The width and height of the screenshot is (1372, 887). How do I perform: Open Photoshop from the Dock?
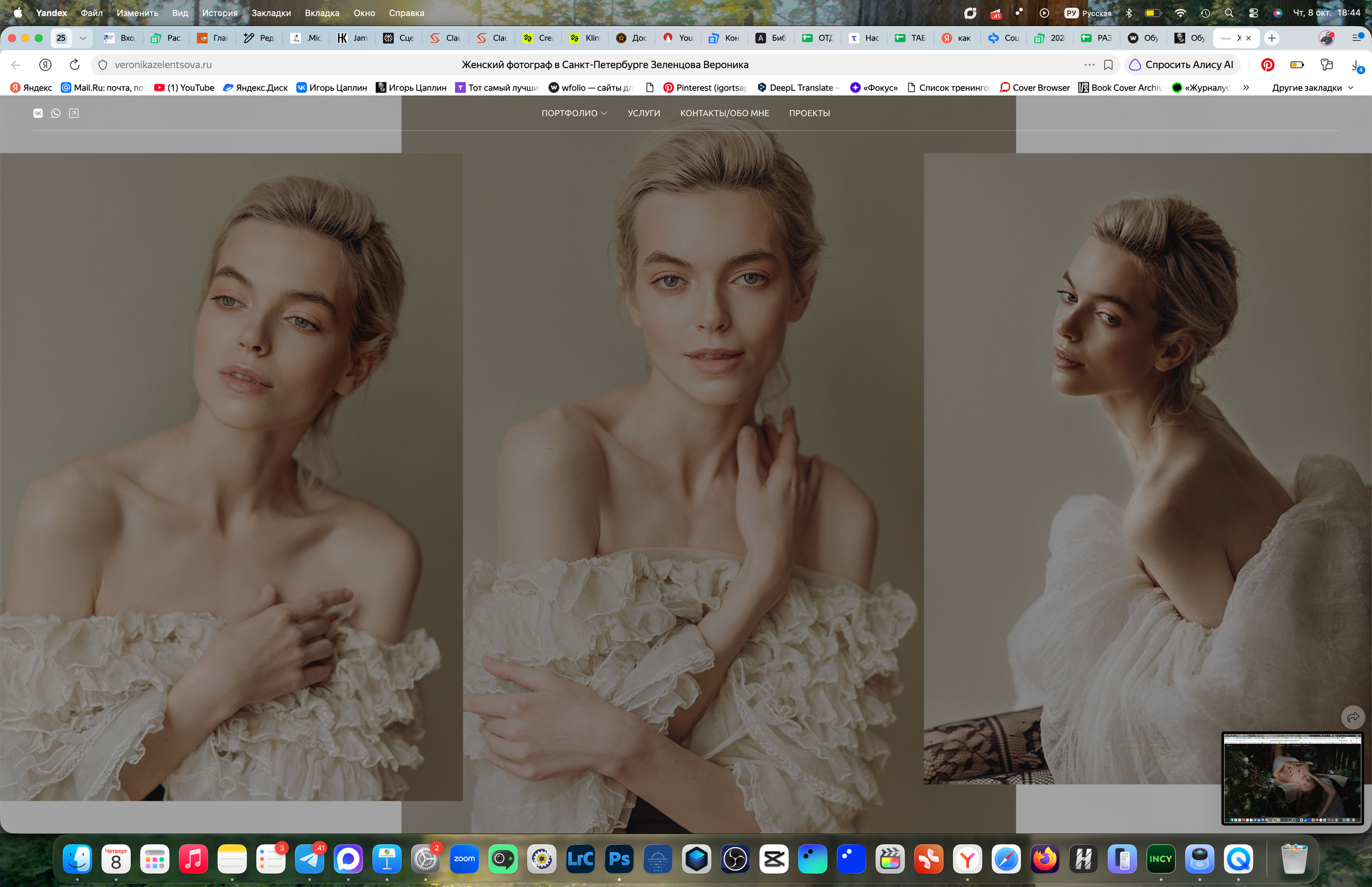pyautogui.click(x=619, y=859)
